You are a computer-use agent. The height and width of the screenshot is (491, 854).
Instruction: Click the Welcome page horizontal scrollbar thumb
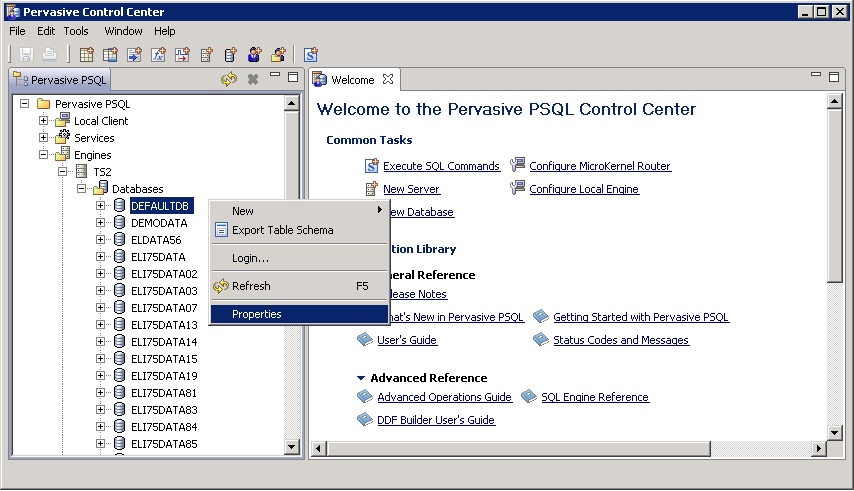tap(519, 449)
